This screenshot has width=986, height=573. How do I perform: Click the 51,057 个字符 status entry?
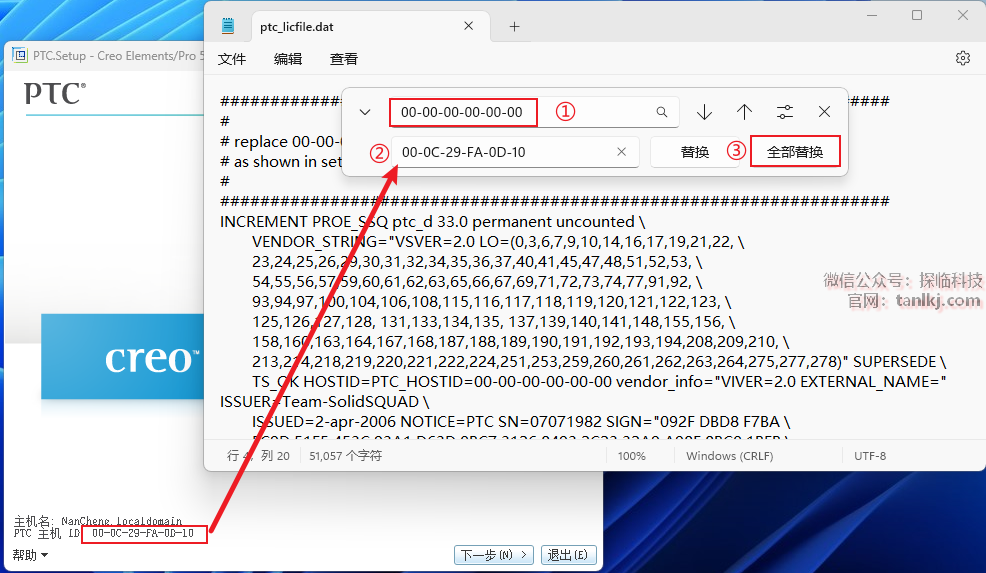pyautogui.click(x=345, y=456)
